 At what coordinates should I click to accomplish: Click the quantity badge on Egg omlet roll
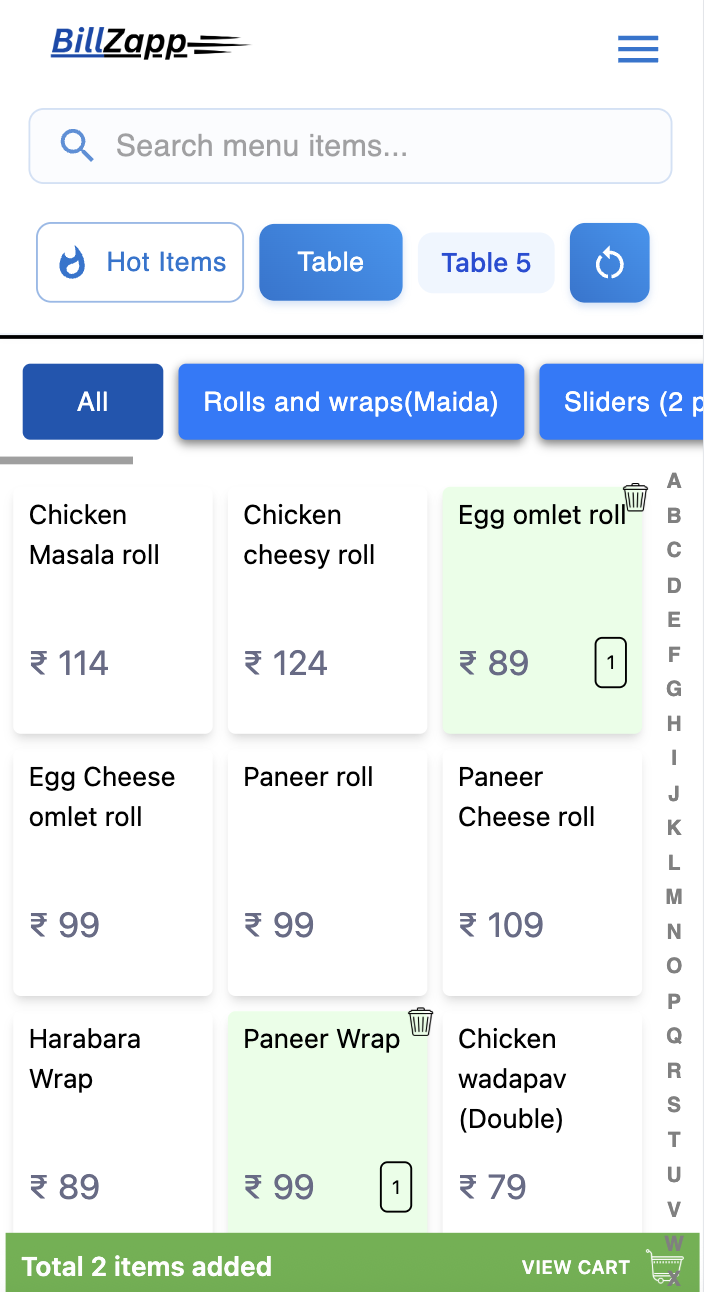coord(611,662)
